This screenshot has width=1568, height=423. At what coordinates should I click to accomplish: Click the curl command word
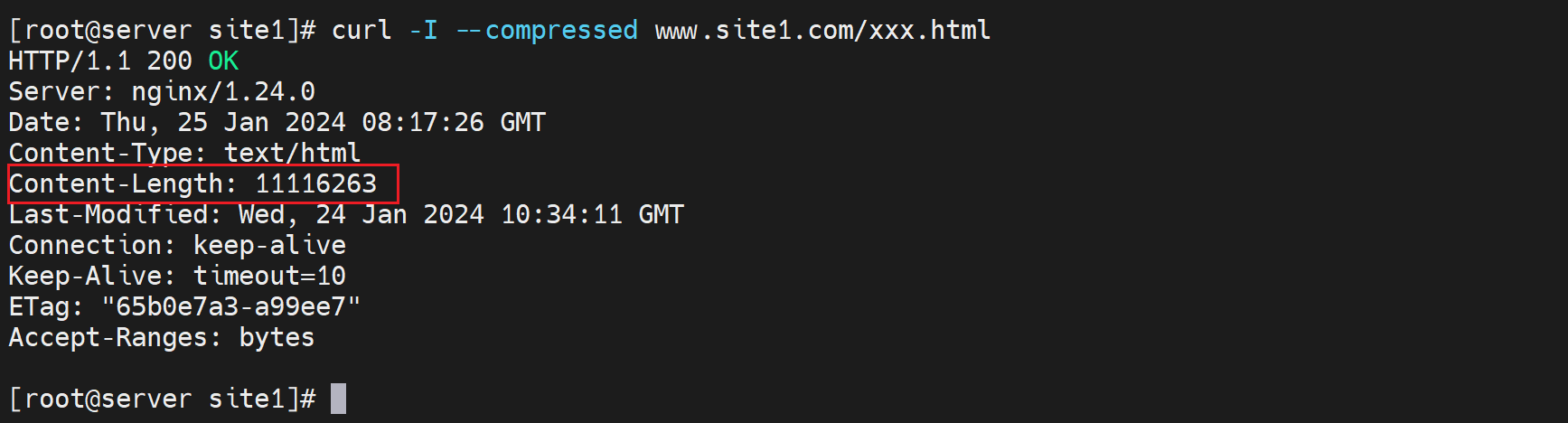[361, 30]
